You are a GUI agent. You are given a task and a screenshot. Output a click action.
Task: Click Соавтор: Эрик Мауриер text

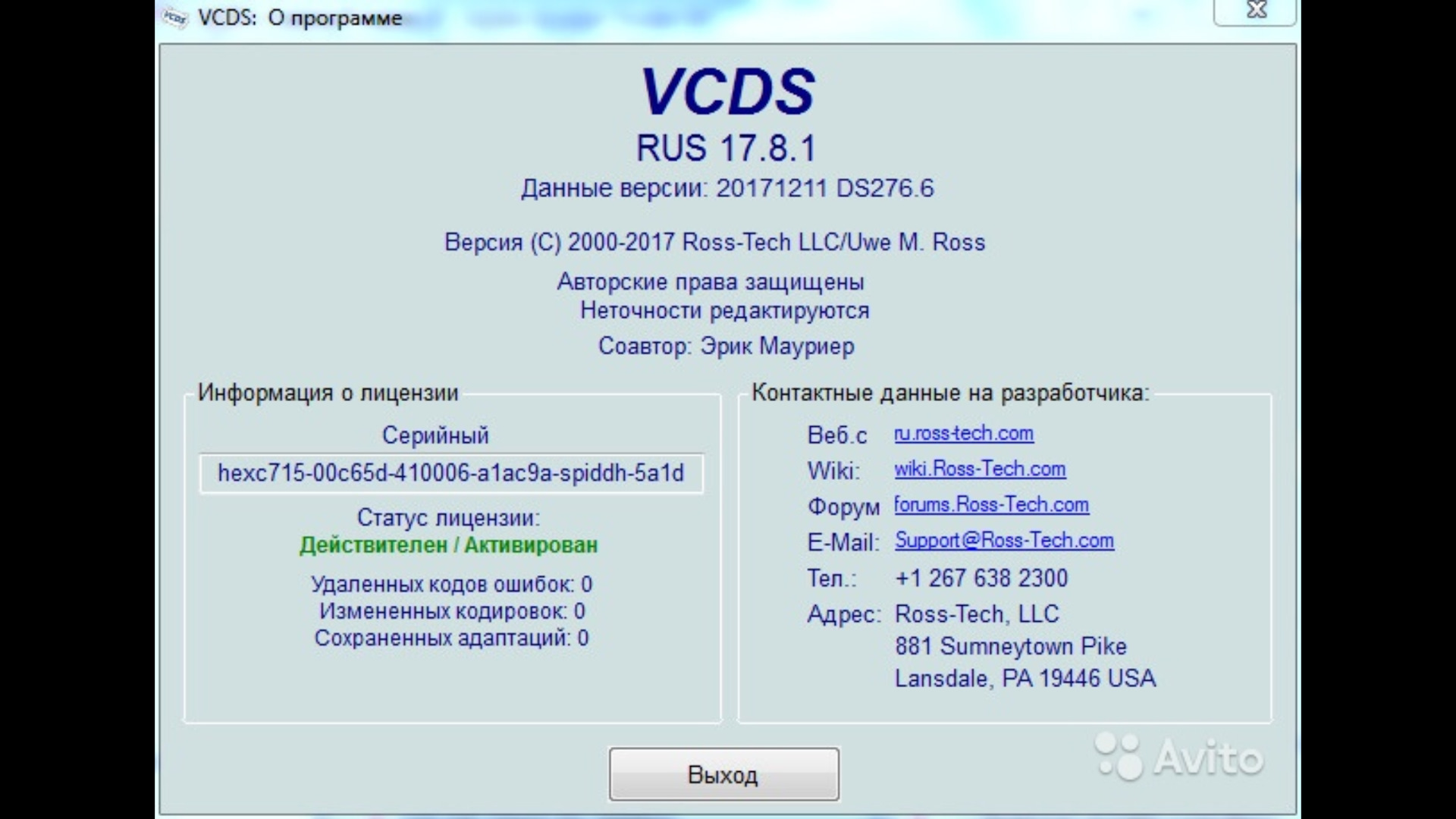pos(726,346)
